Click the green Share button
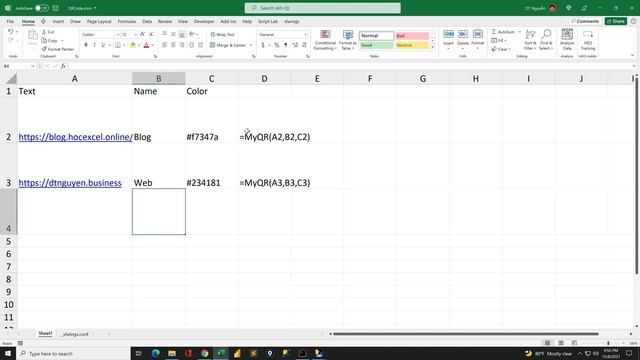Viewport: 640px width, 360px height. (616, 21)
